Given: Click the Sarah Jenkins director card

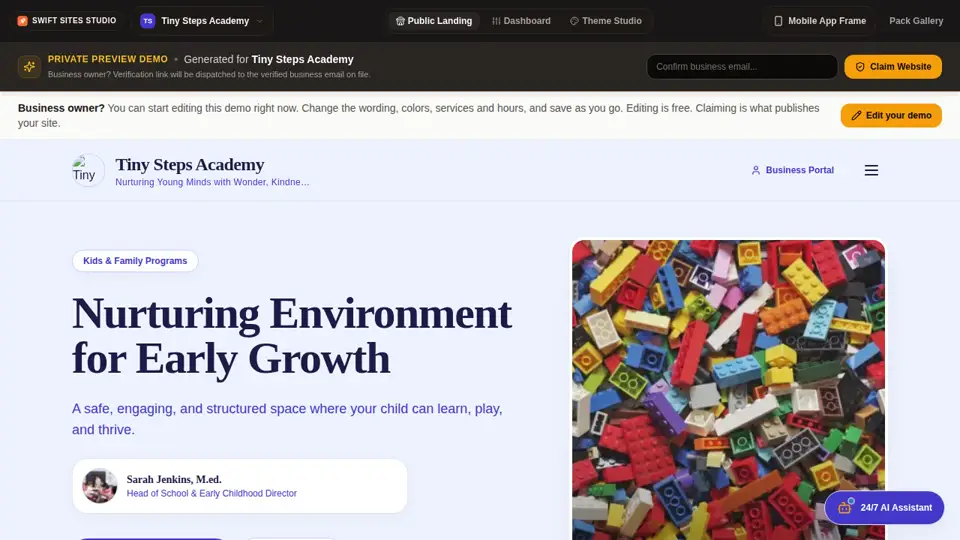Looking at the screenshot, I should [x=239, y=486].
